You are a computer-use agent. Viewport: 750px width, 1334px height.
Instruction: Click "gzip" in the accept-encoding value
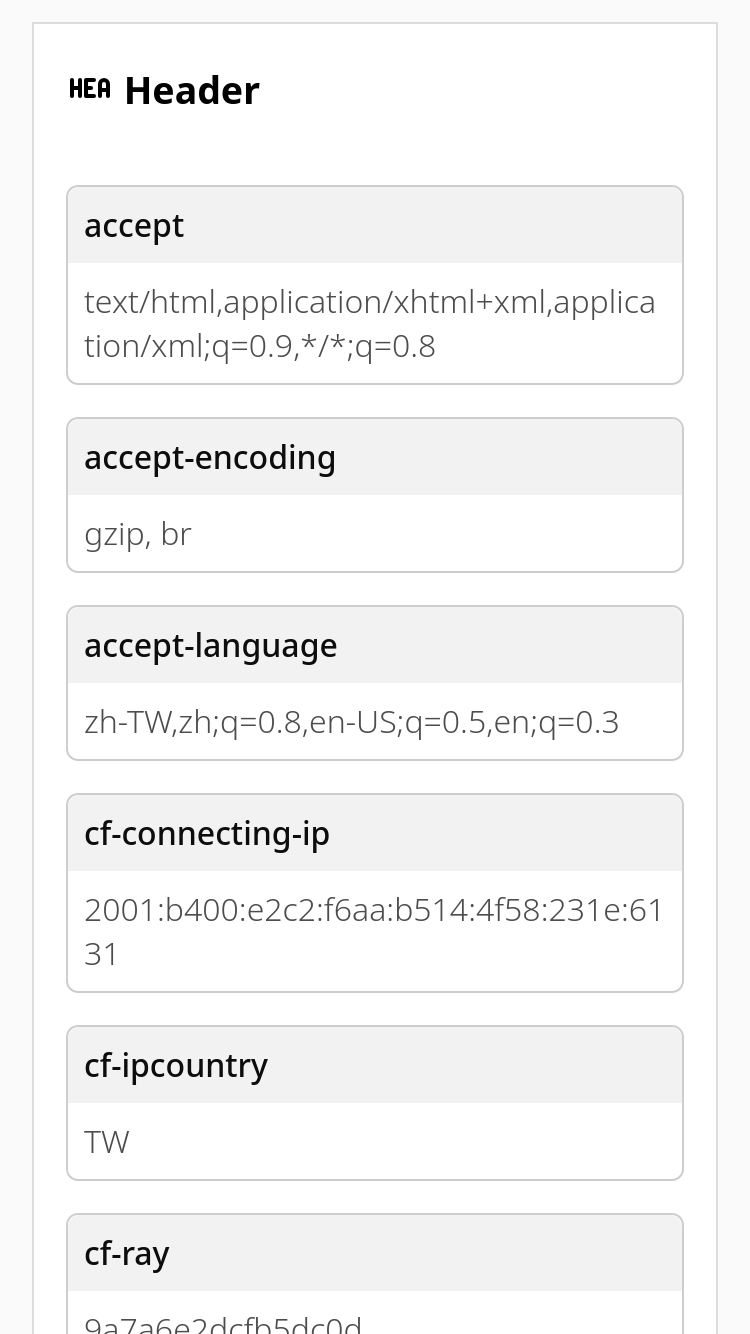coord(114,535)
